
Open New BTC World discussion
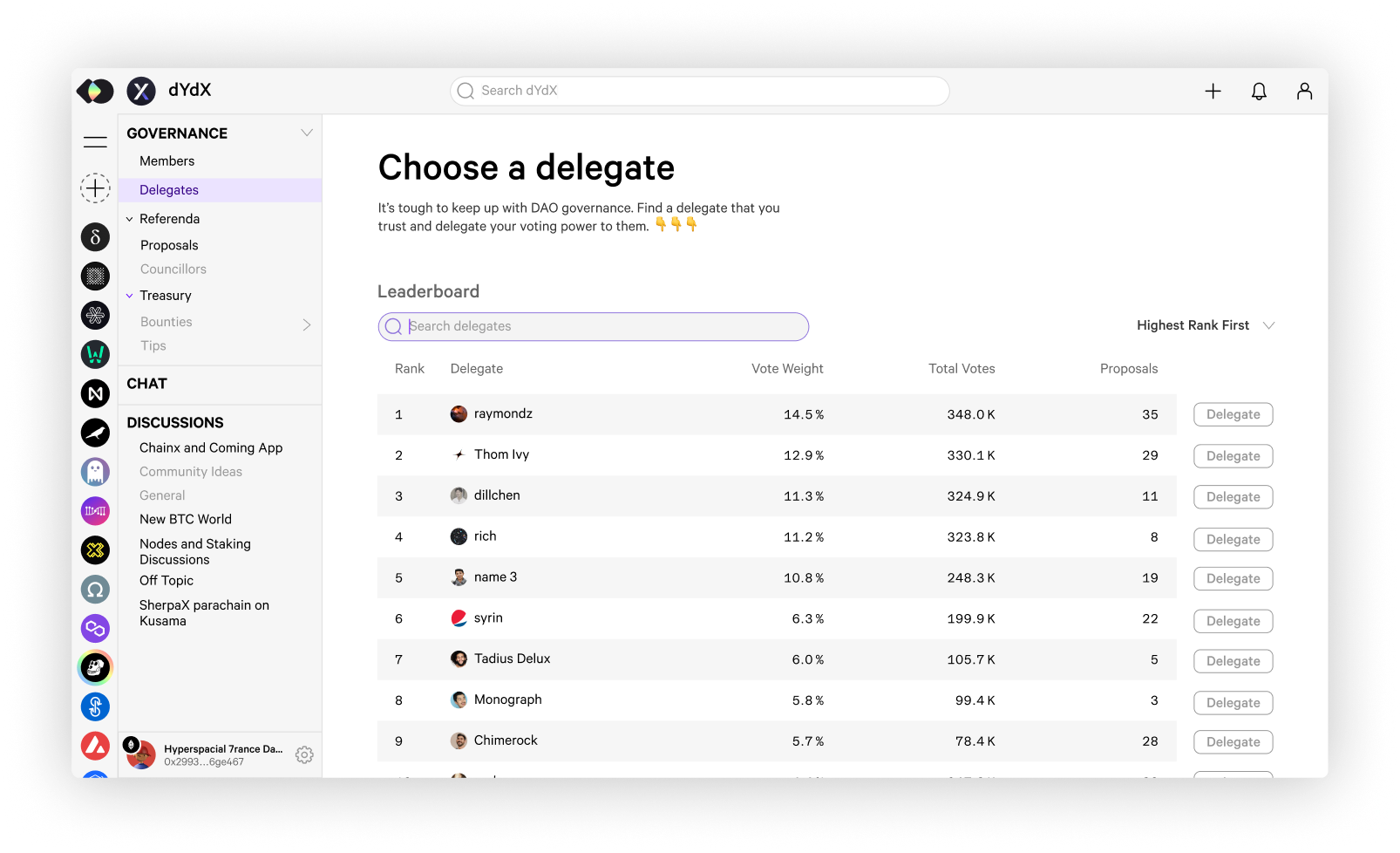[186, 519]
